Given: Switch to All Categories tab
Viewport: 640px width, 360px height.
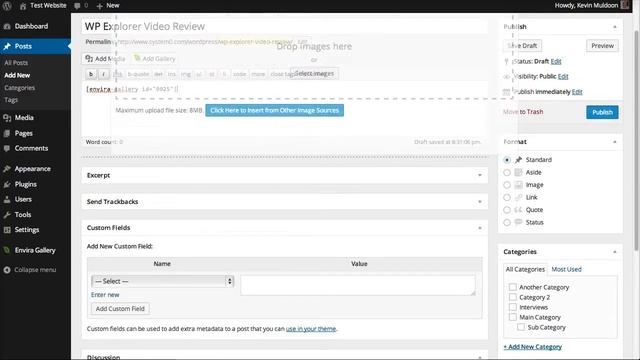Looking at the screenshot, I should tap(525, 269).
